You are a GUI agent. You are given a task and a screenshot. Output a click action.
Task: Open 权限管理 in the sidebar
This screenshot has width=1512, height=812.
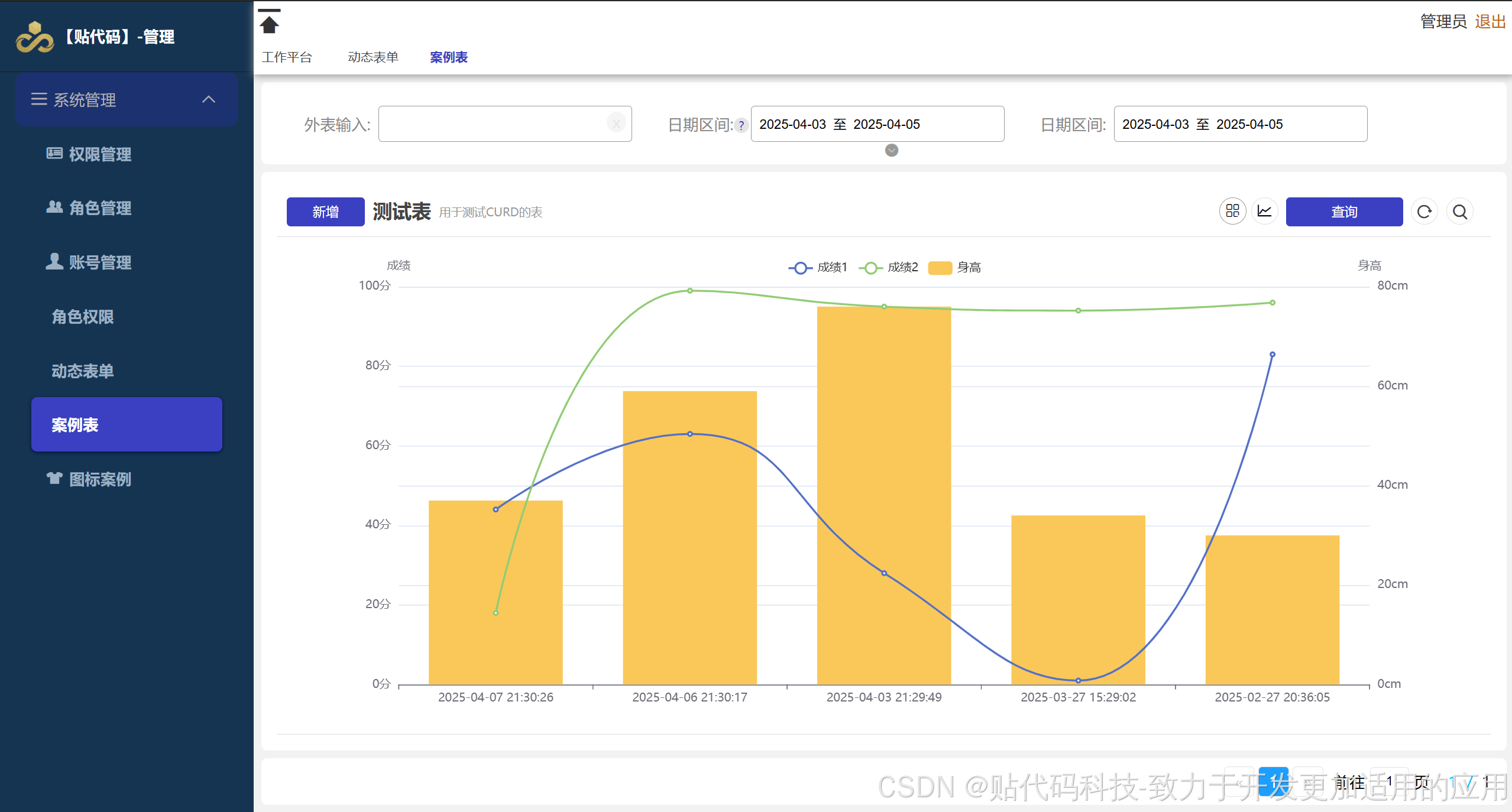[x=99, y=154]
